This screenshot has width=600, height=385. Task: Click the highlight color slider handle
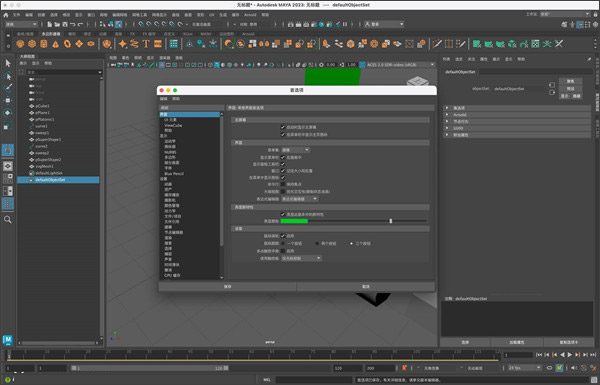click(x=391, y=221)
